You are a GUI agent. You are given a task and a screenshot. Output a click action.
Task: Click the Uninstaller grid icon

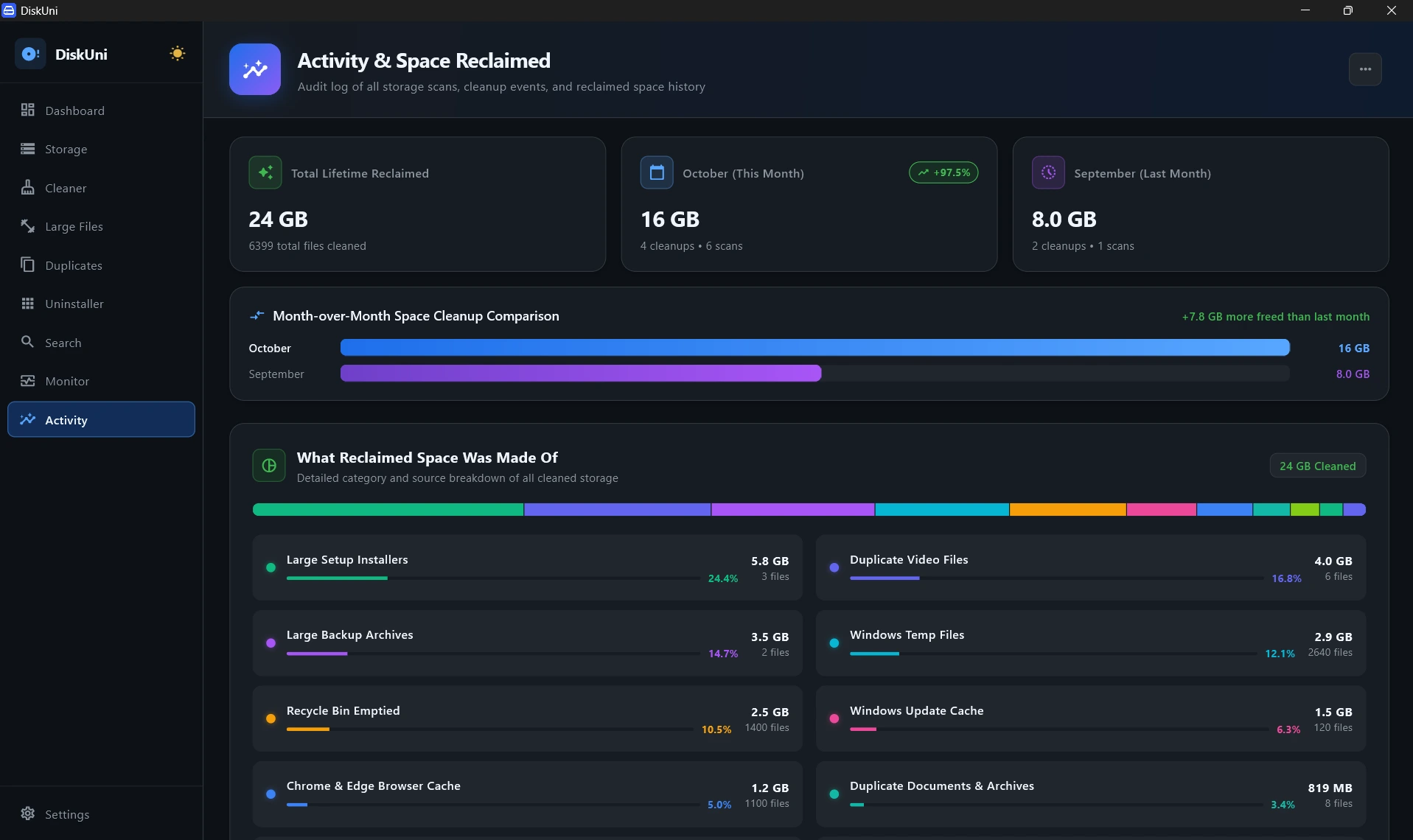click(x=28, y=304)
